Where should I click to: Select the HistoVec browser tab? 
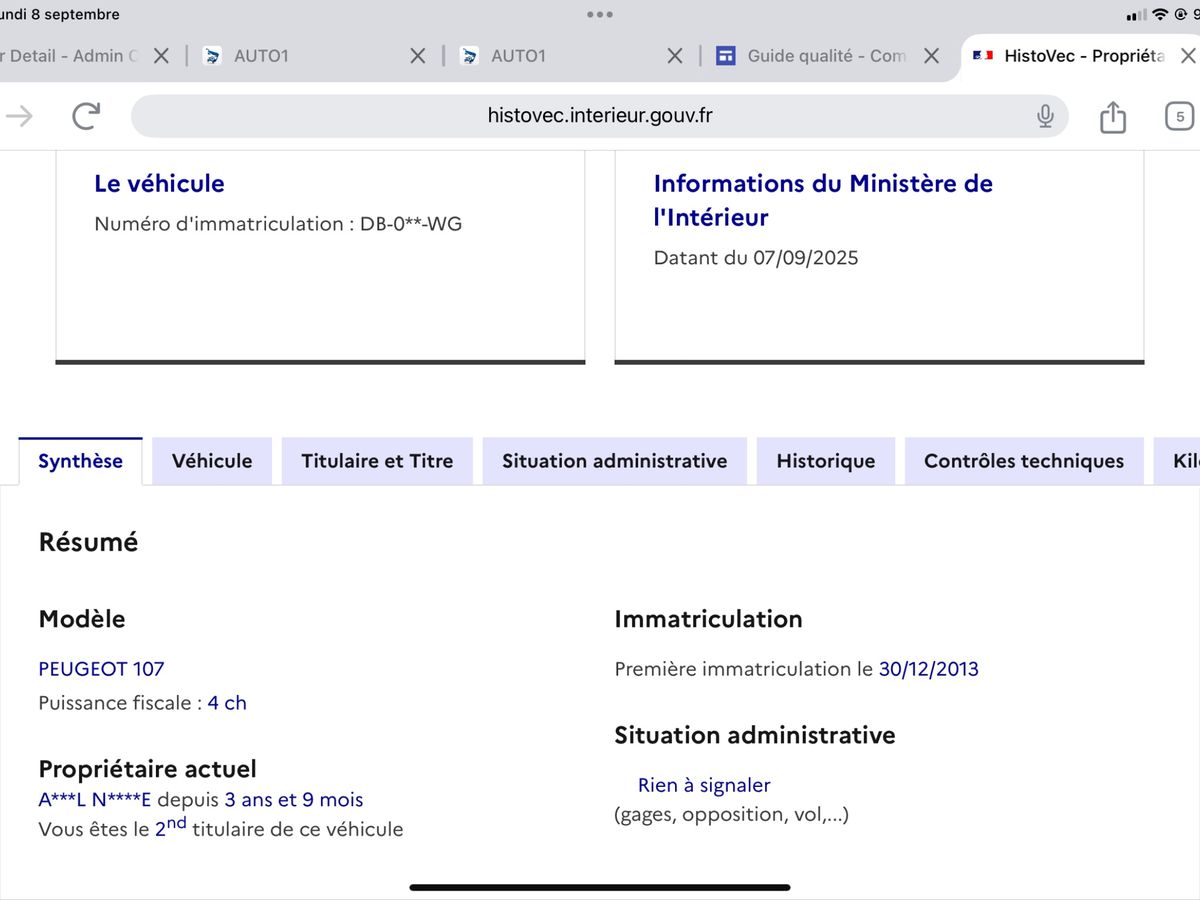(1080, 56)
